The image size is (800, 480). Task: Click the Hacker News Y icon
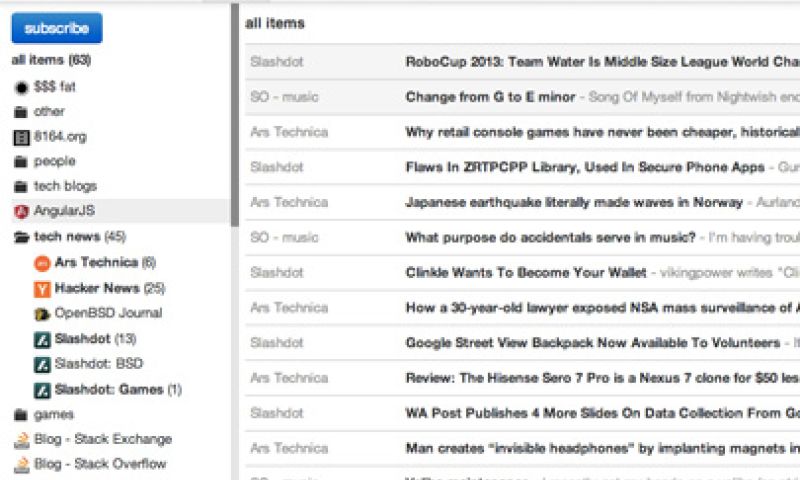[x=42, y=289]
